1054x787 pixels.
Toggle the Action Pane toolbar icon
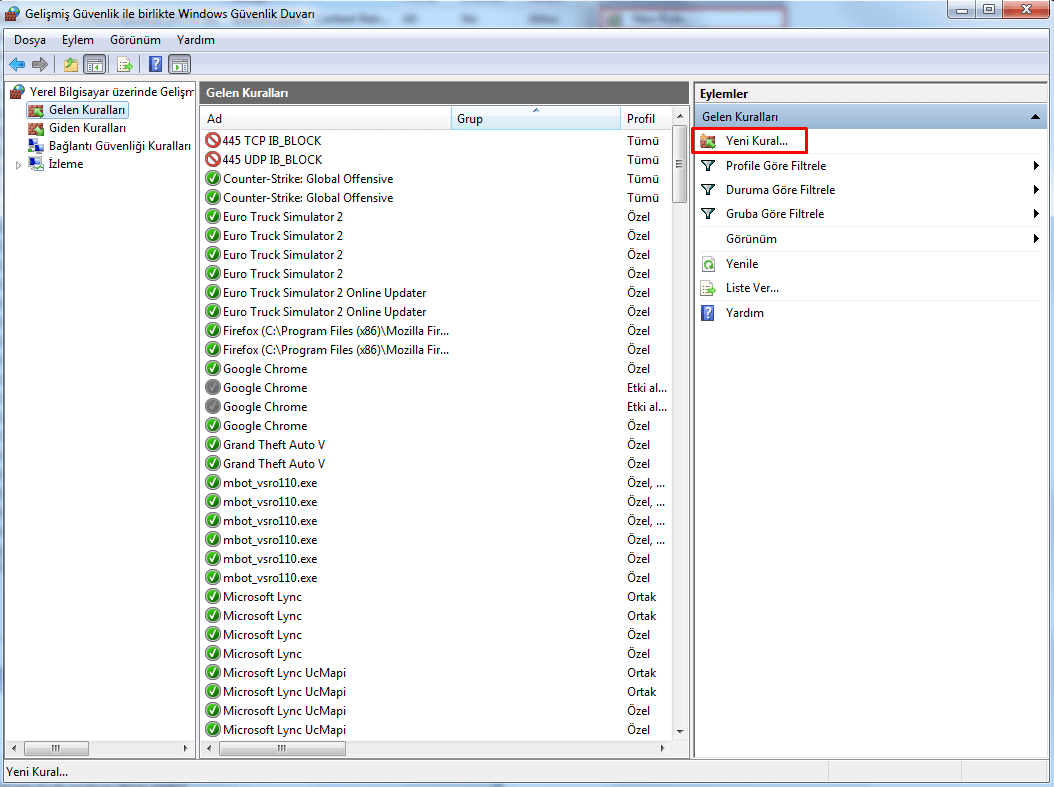click(x=180, y=65)
